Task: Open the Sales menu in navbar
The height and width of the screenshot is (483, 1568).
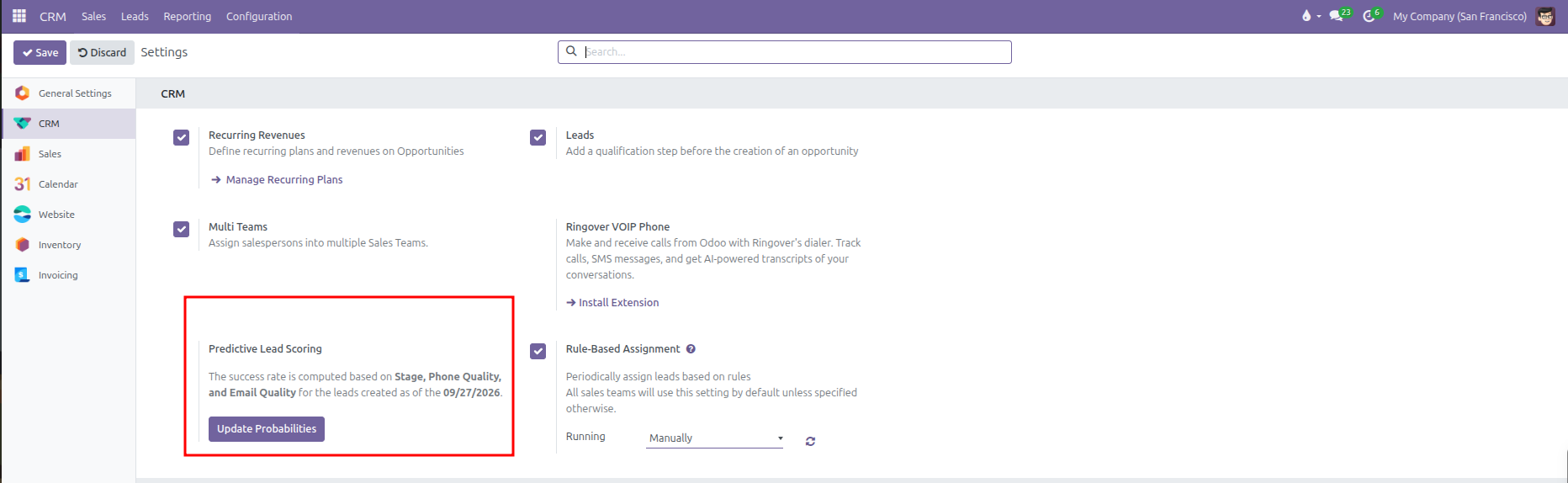Action: pos(93,16)
